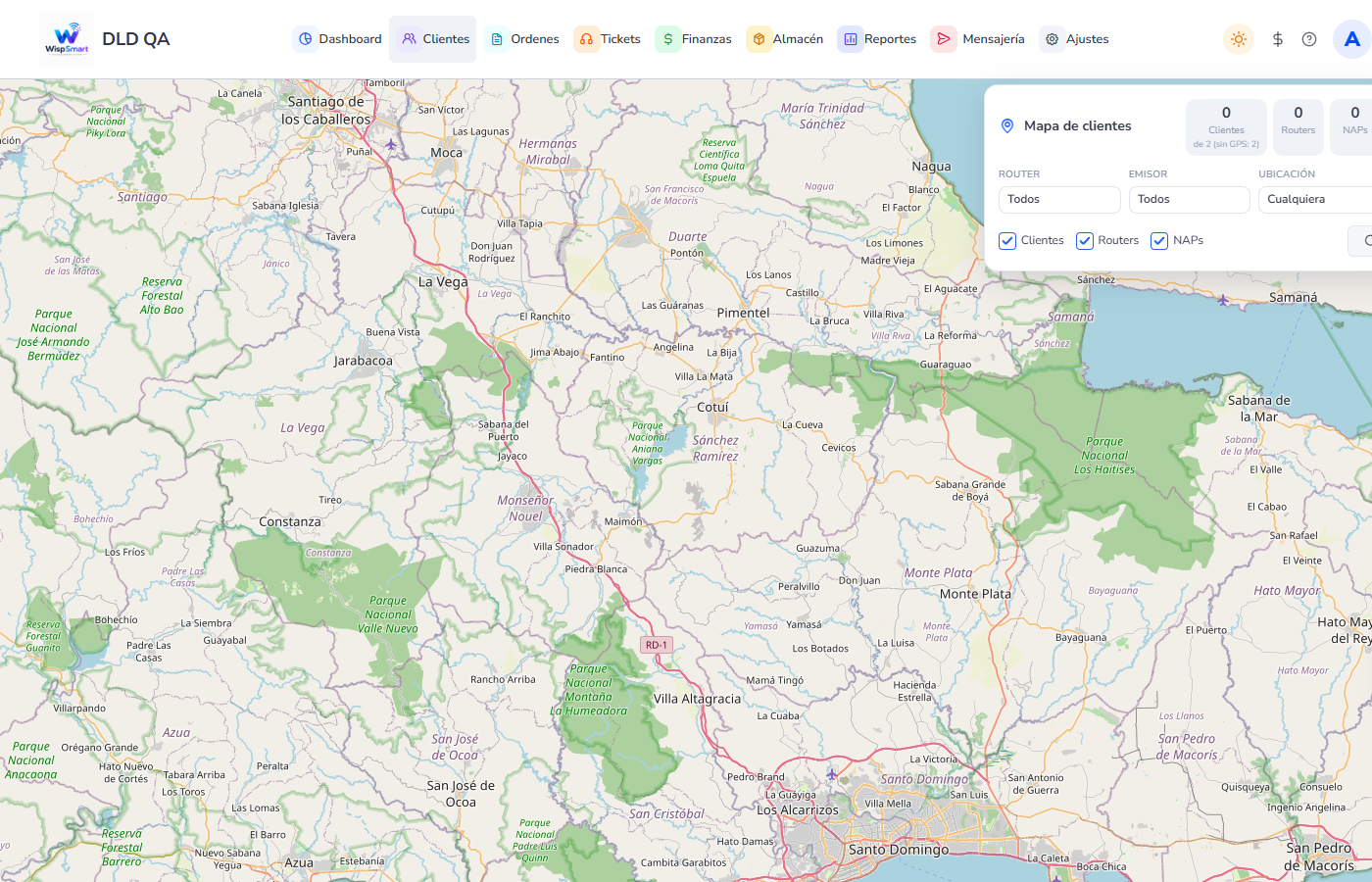This screenshot has height=882, width=1372.
Task: Uncheck the Clientes checkbox
Action: (1007, 241)
